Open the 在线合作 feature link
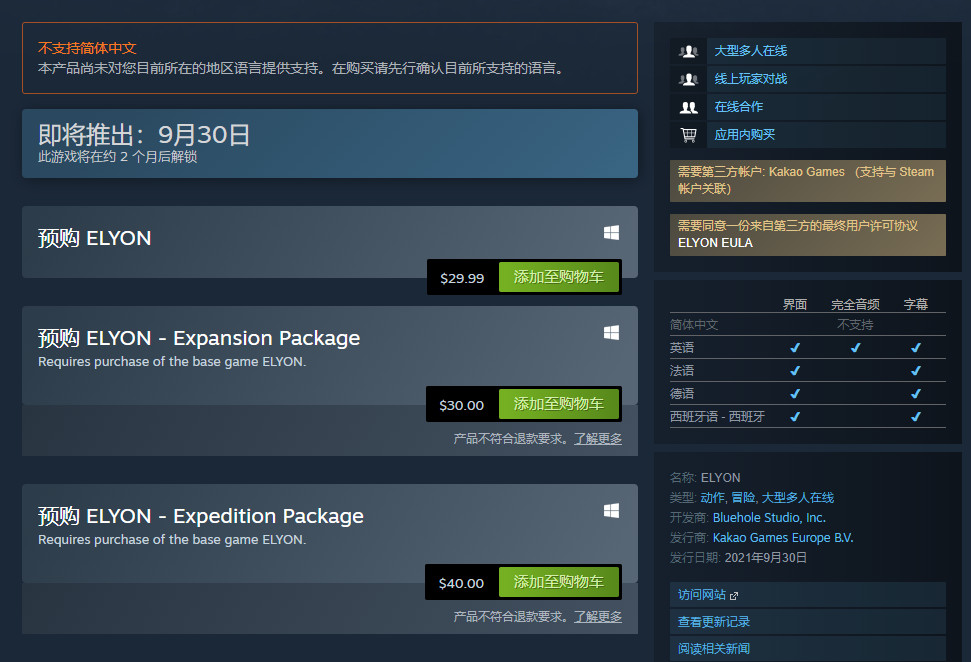The width and height of the screenshot is (971, 662). pyautogui.click(x=739, y=107)
